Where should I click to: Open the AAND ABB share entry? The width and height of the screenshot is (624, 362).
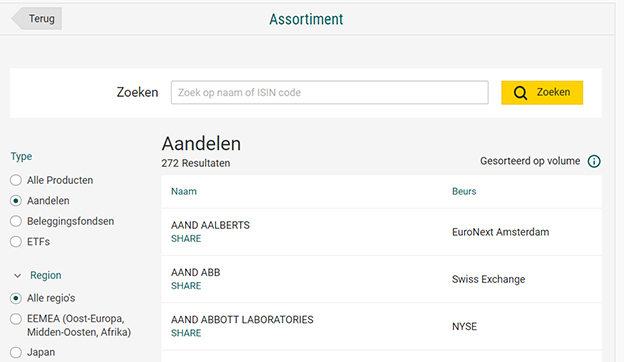click(x=381, y=279)
